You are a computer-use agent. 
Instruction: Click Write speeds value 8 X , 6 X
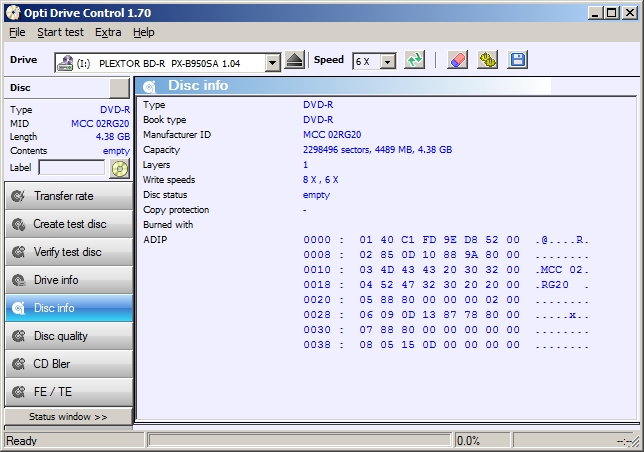(x=320, y=180)
